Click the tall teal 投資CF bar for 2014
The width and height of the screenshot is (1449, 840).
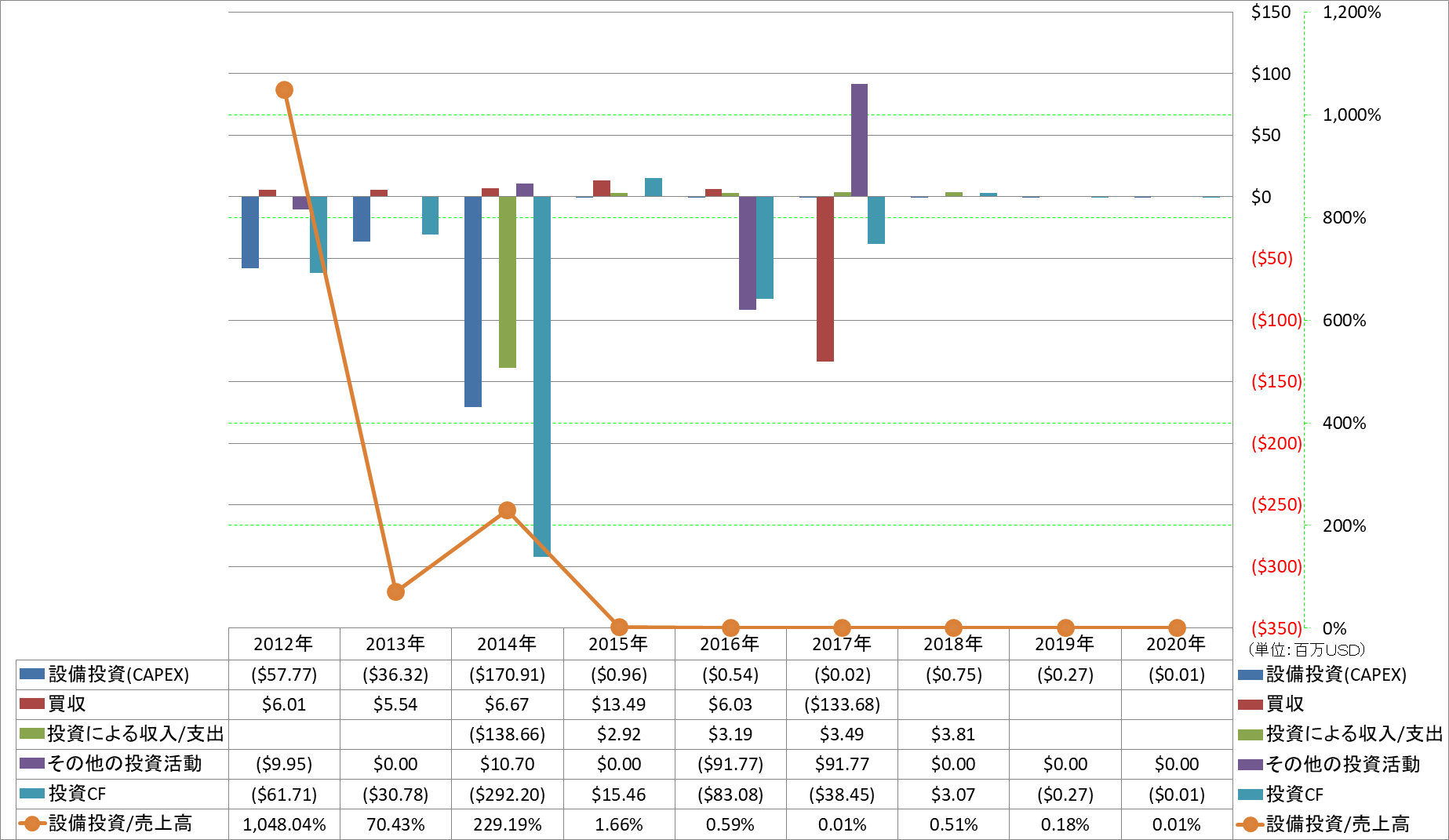pos(542,376)
